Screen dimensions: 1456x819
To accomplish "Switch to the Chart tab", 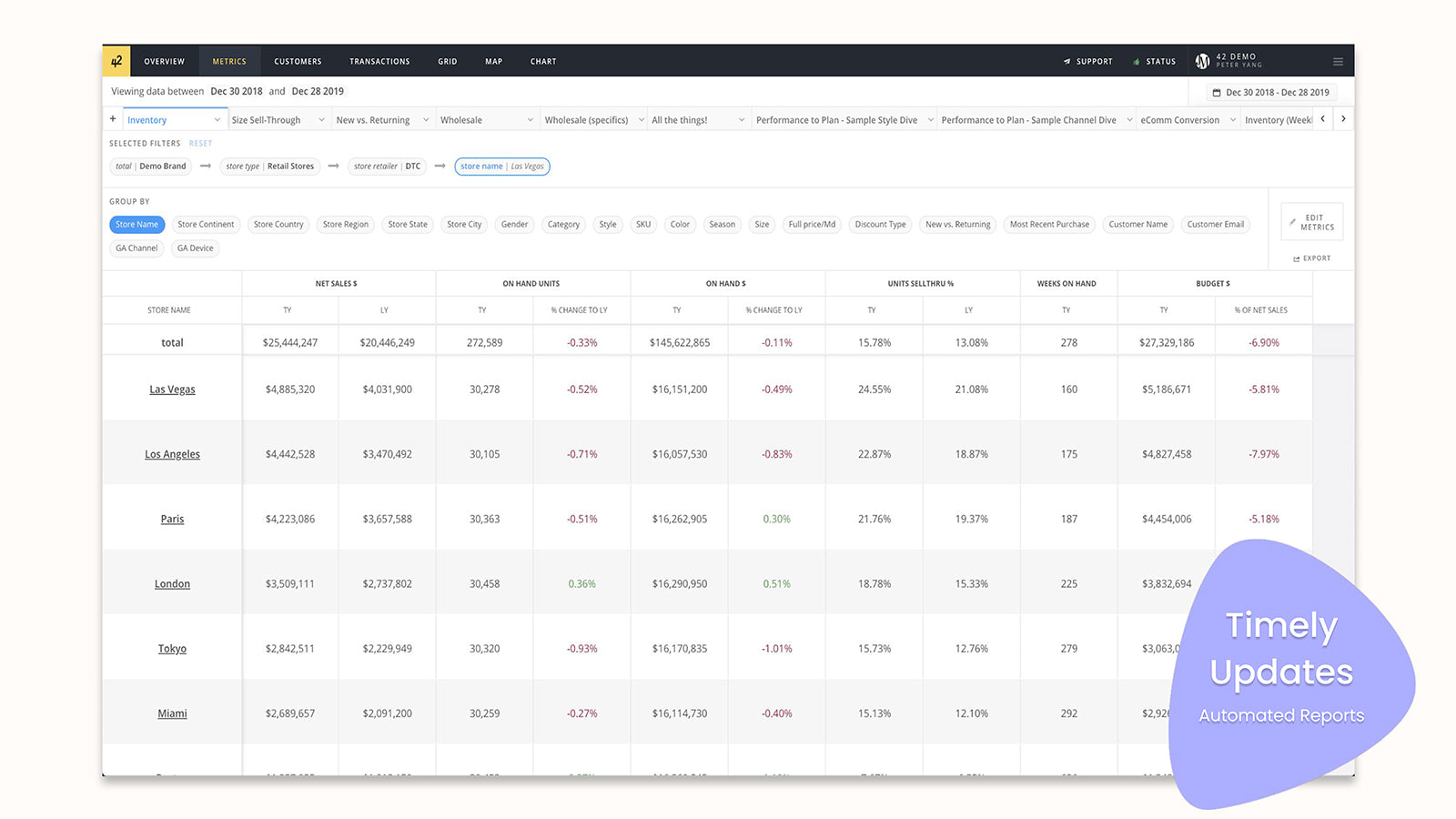I will [x=543, y=62].
